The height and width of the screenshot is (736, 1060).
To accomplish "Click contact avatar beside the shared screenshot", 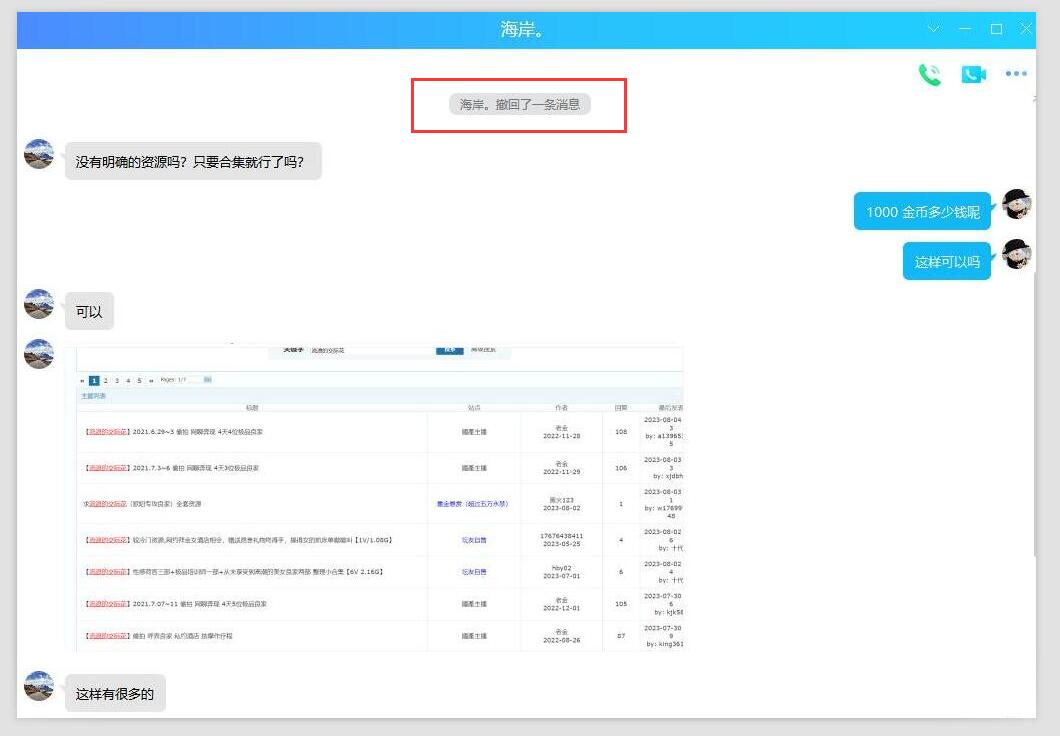I will 39,354.
